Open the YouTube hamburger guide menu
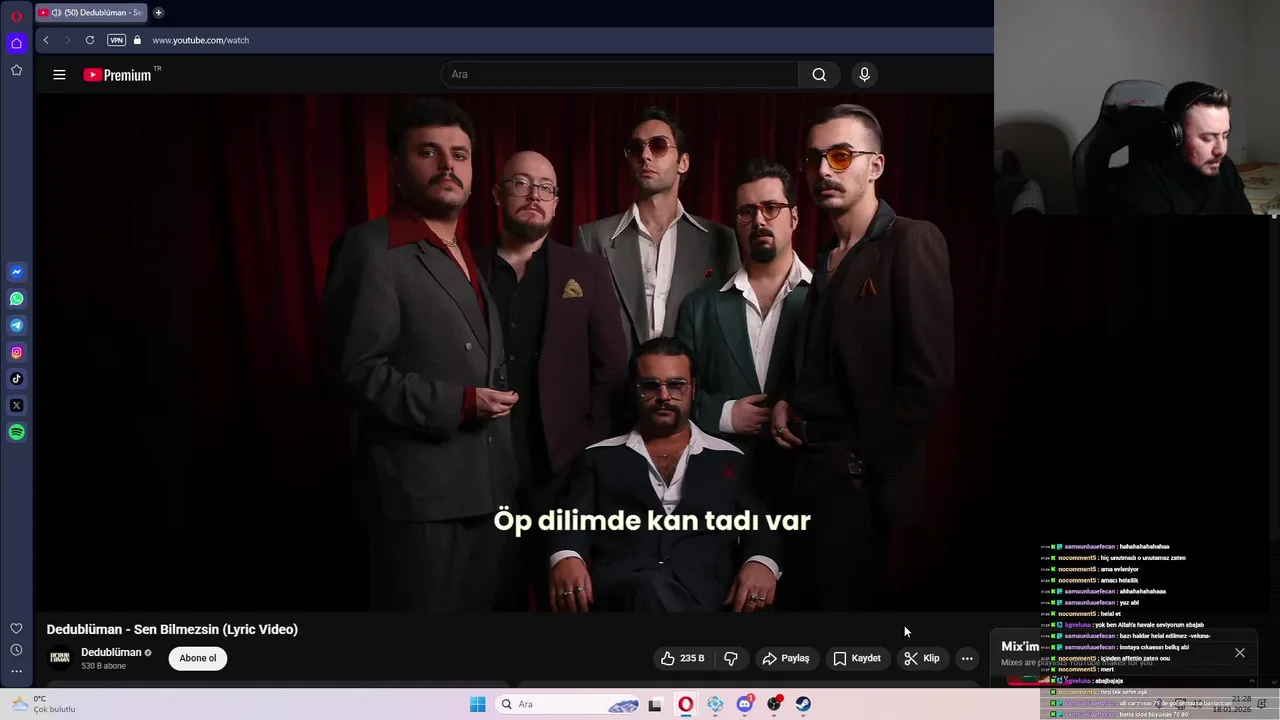This screenshot has width=1280, height=720. pyautogui.click(x=59, y=75)
